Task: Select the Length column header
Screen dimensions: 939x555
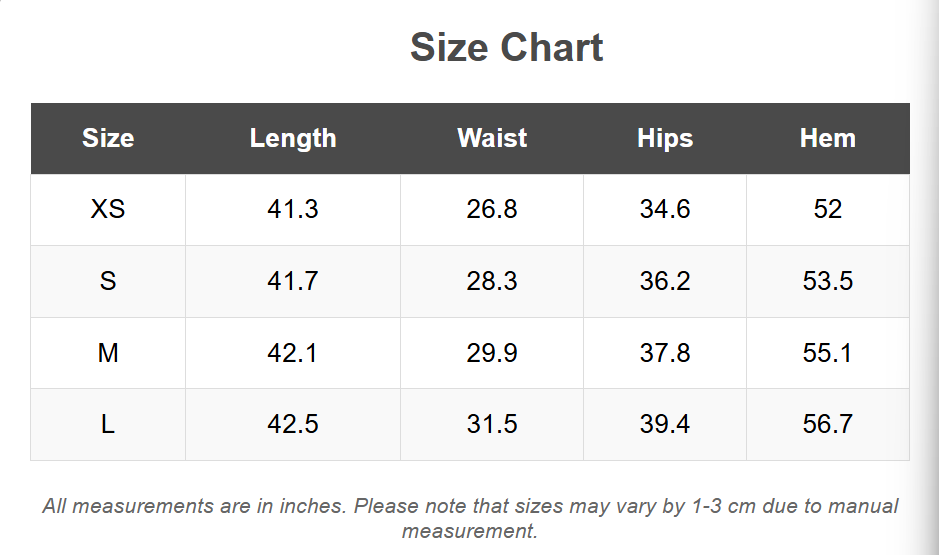Action: pos(293,138)
